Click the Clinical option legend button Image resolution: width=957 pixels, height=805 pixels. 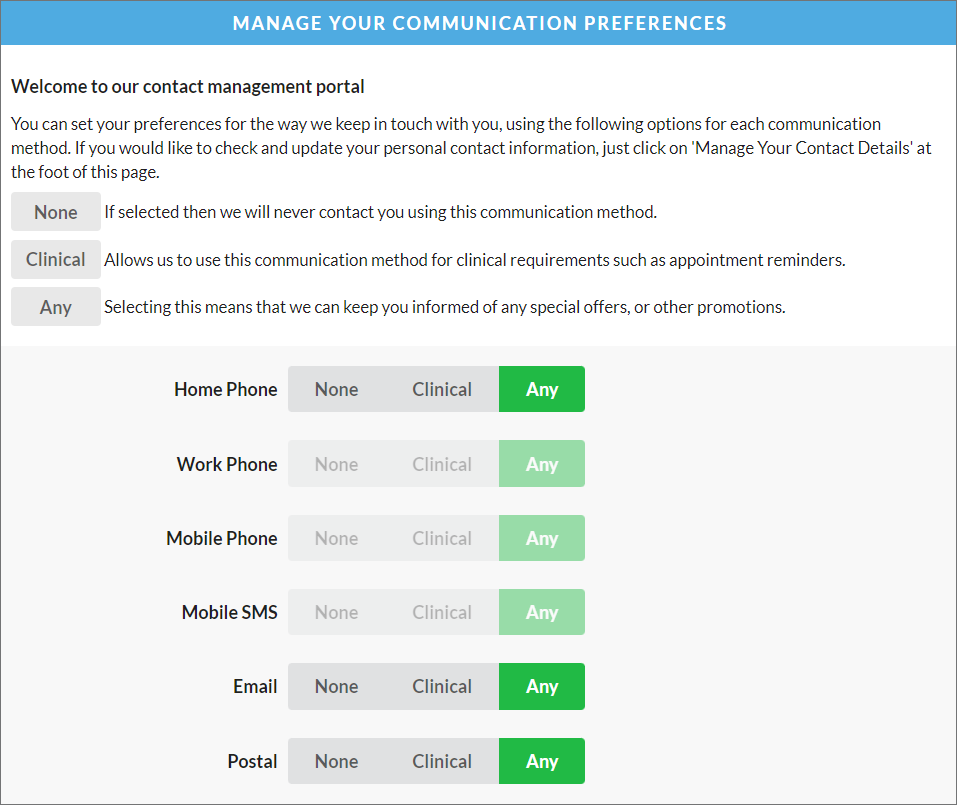point(55,259)
